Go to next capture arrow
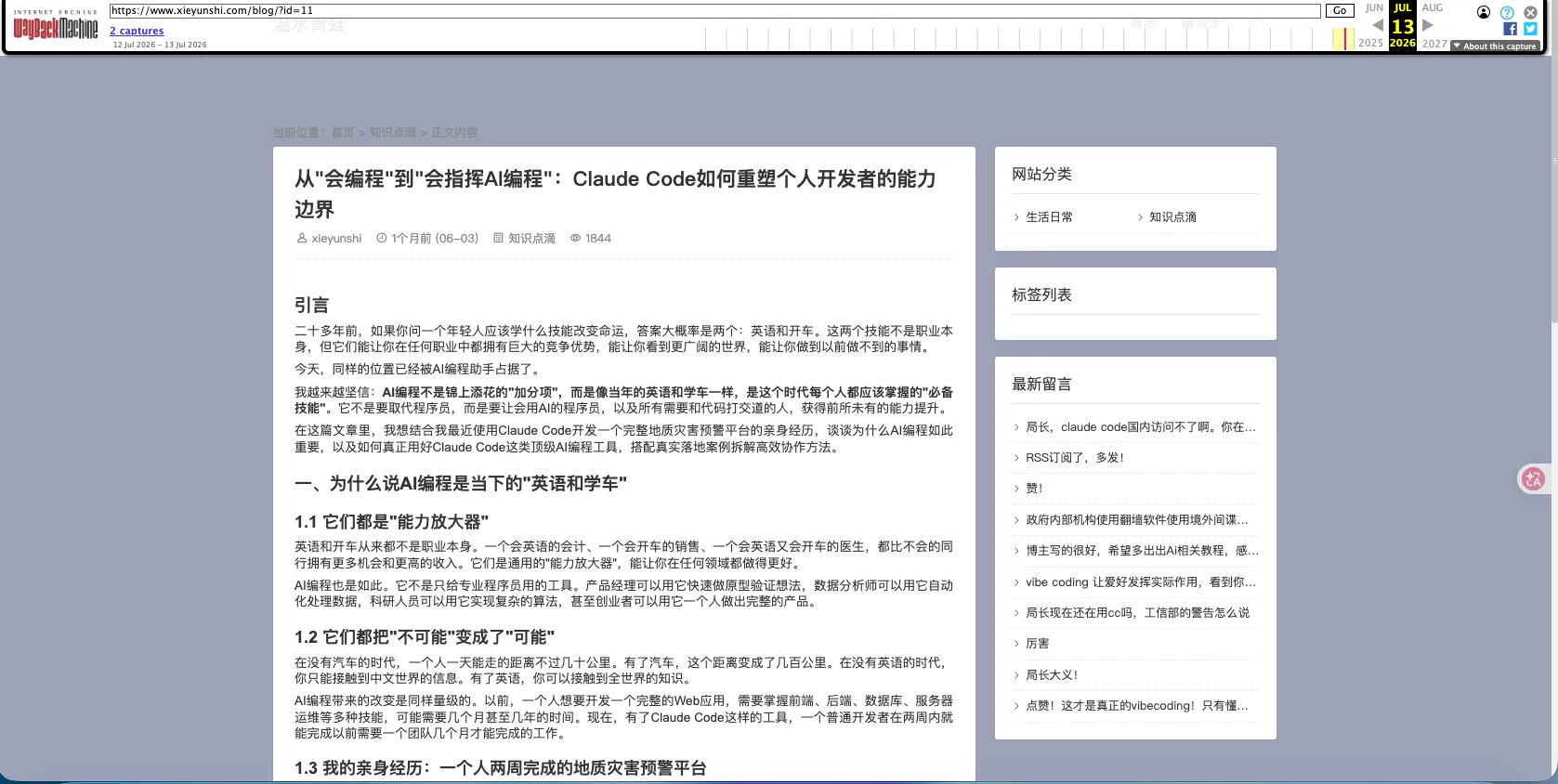 1428,25
